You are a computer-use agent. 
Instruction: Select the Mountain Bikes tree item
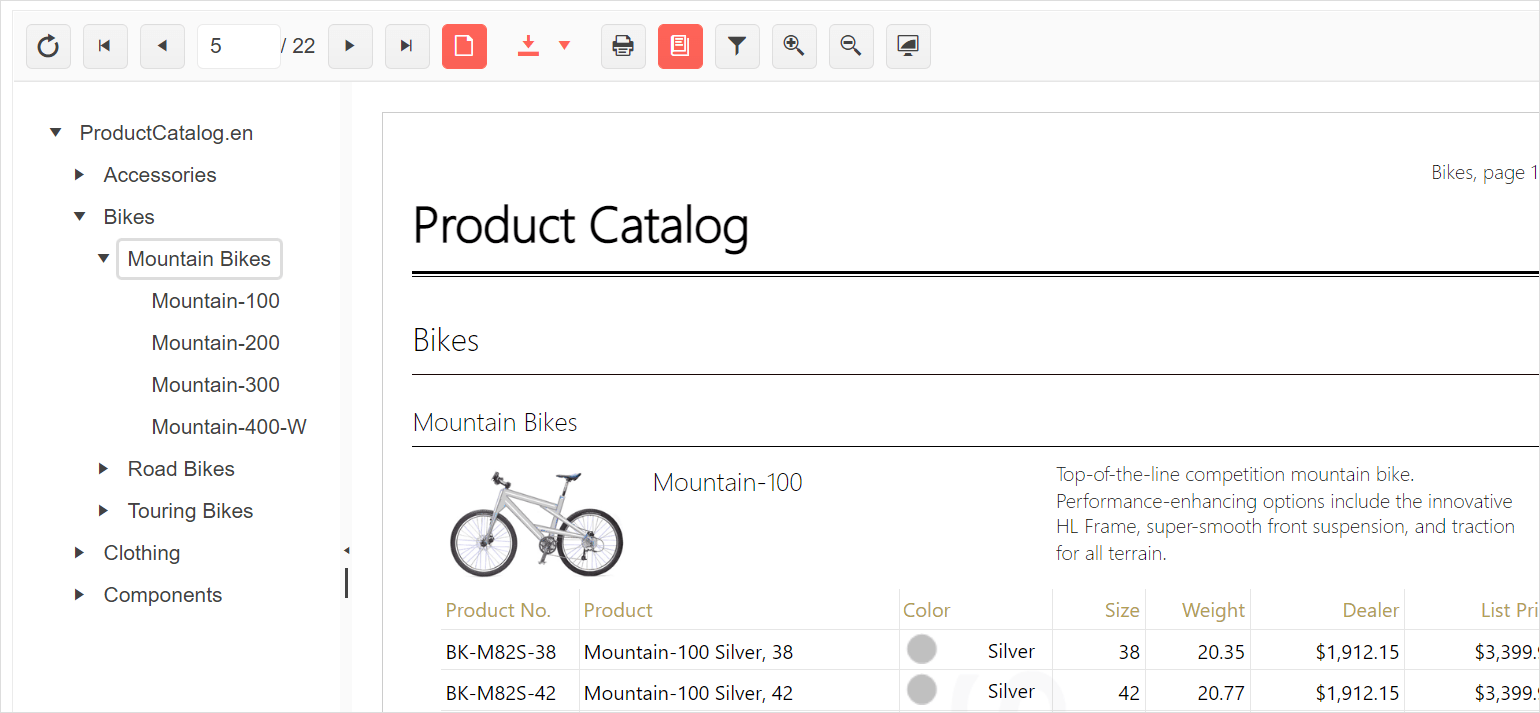(x=199, y=259)
